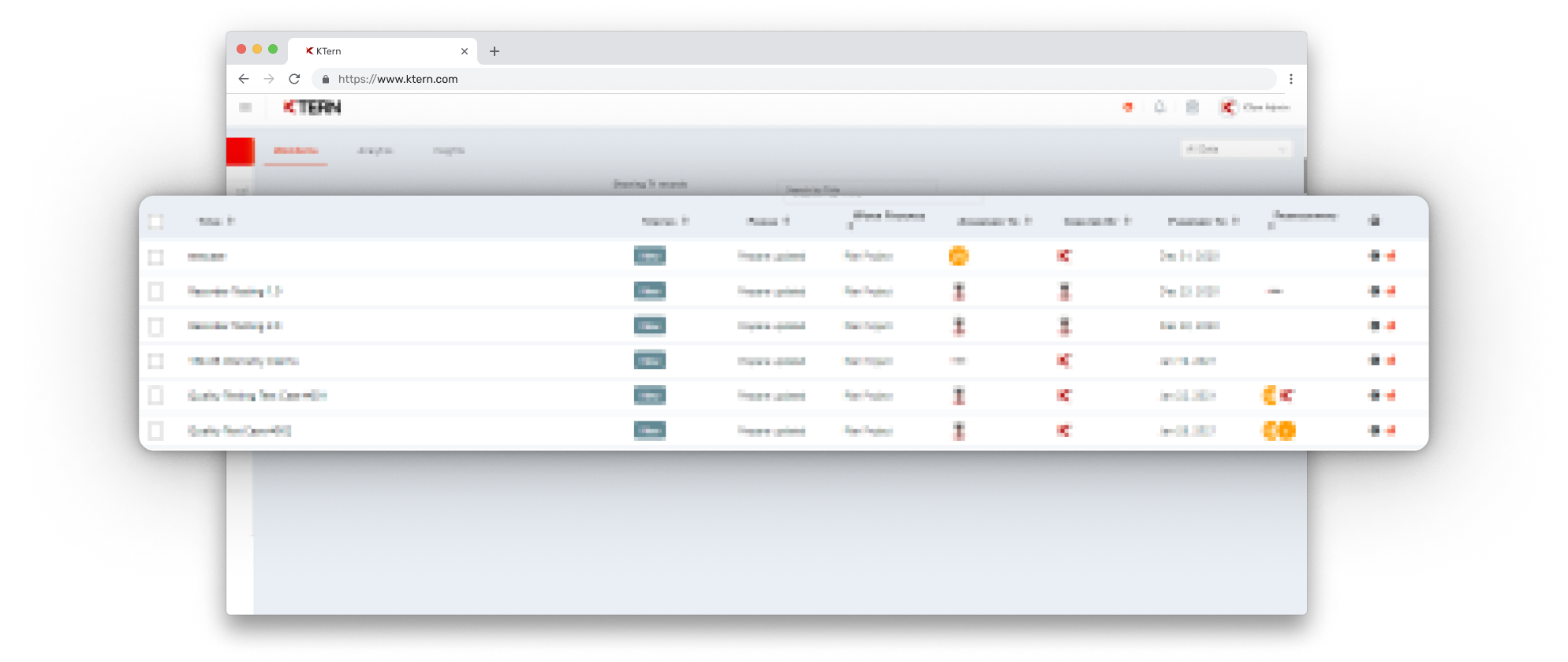Open the user profile avatar in header

1227,107
